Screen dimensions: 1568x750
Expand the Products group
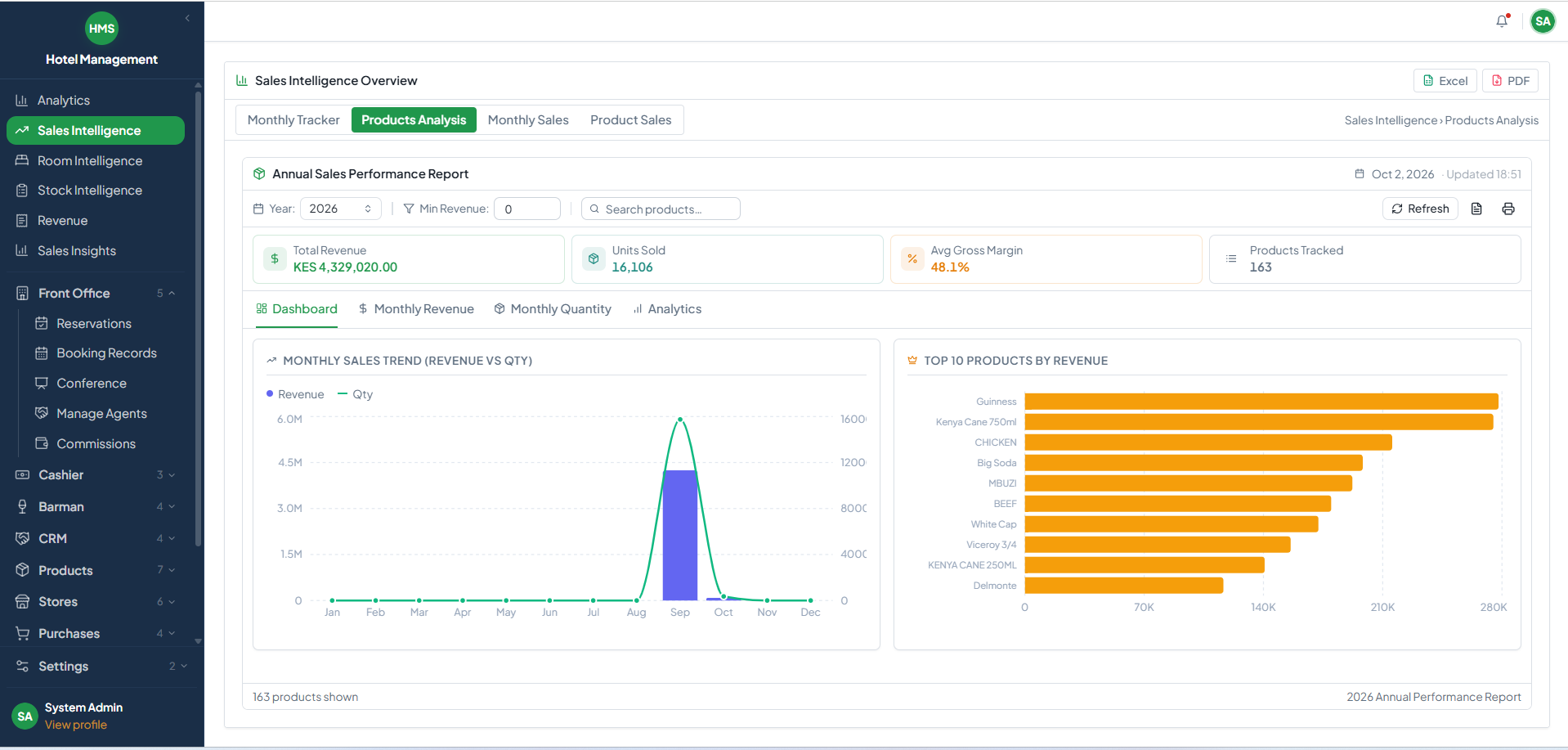pyautogui.click(x=96, y=571)
